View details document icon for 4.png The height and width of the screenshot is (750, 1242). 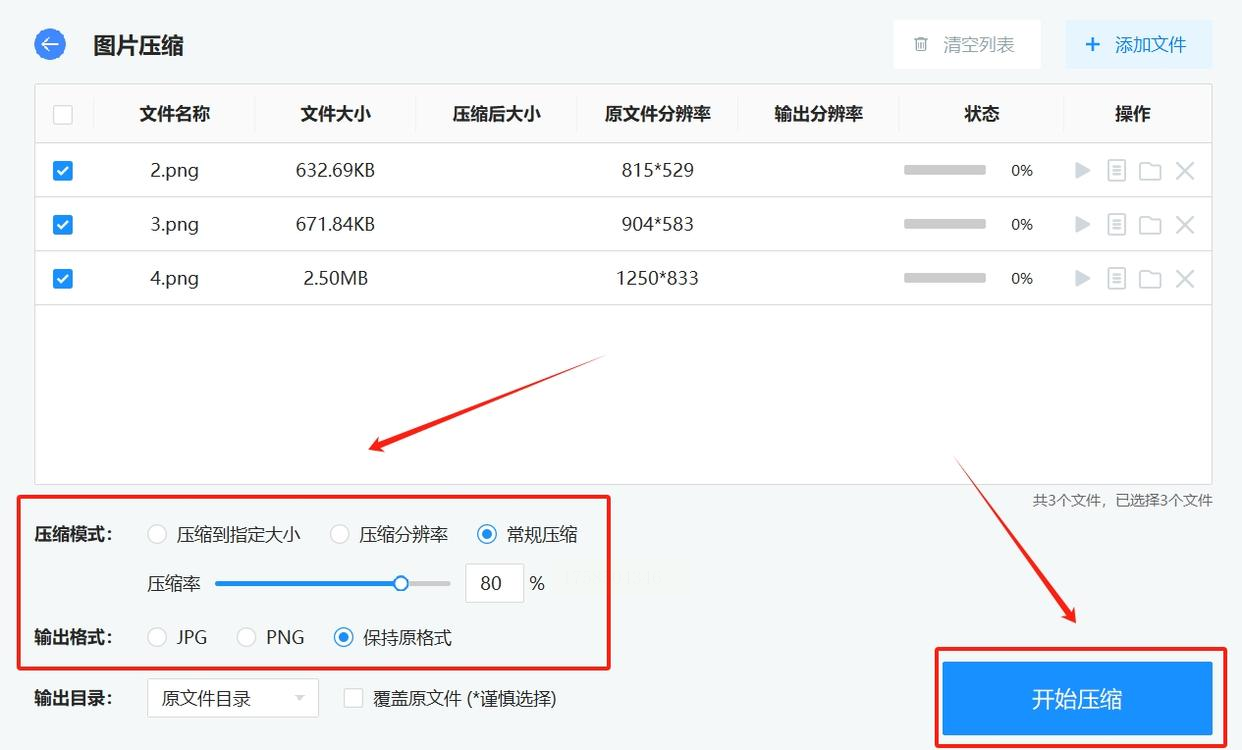(x=1116, y=279)
